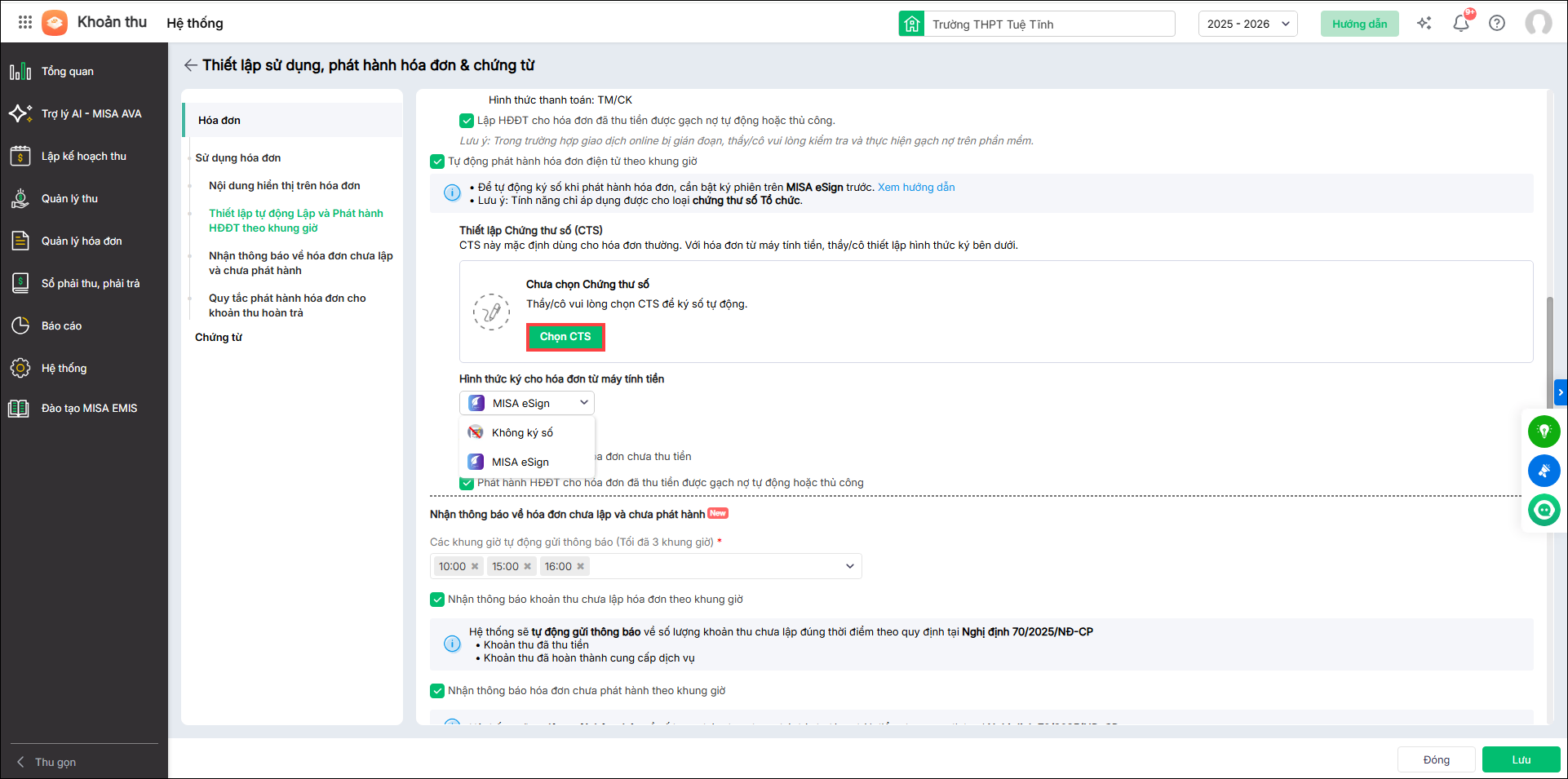Screen dimensions: 1568x779
Task: Open the green chat support floating icon
Action: click(1544, 510)
